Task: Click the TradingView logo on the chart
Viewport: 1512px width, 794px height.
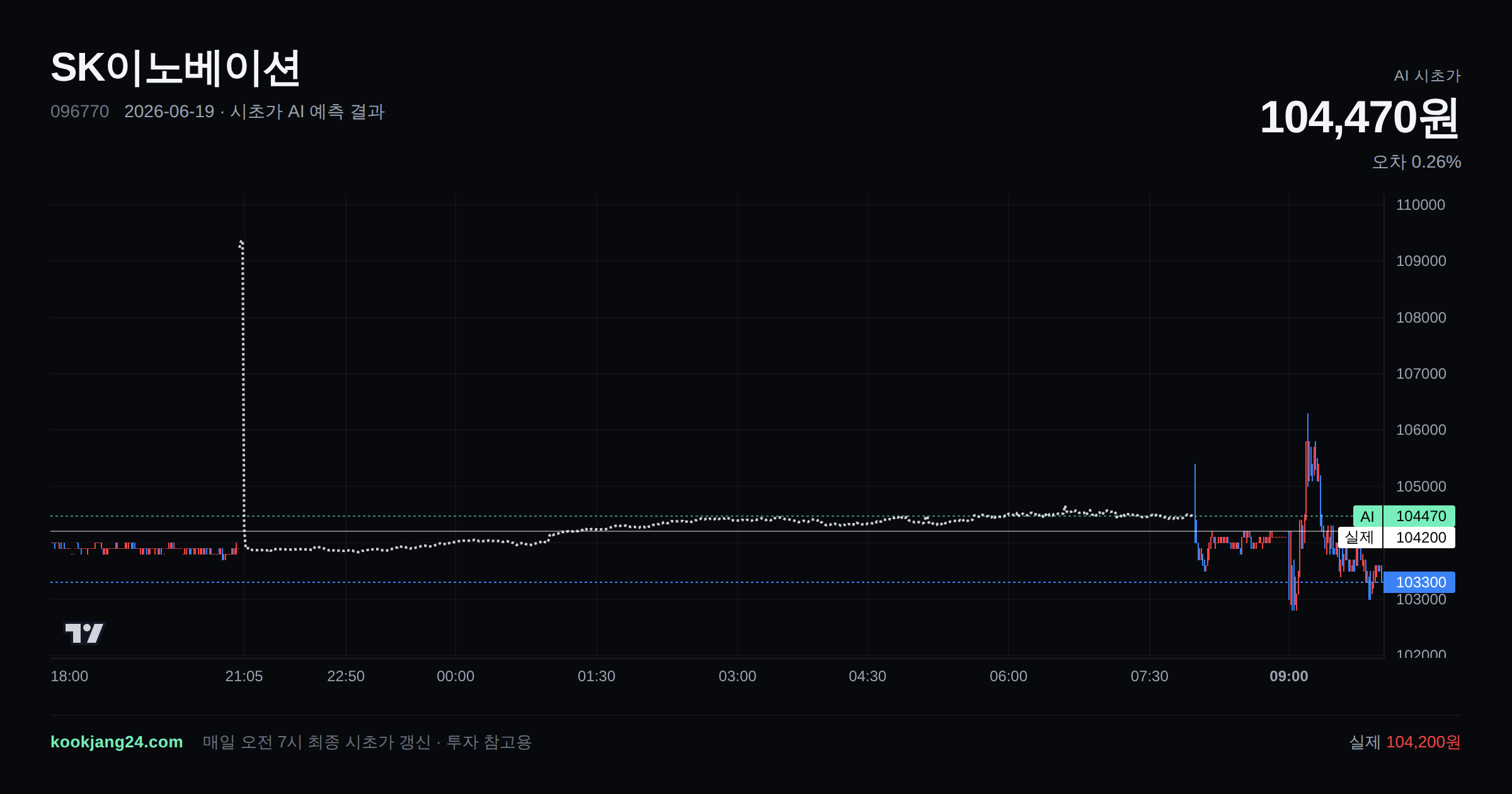Action: pos(84,633)
